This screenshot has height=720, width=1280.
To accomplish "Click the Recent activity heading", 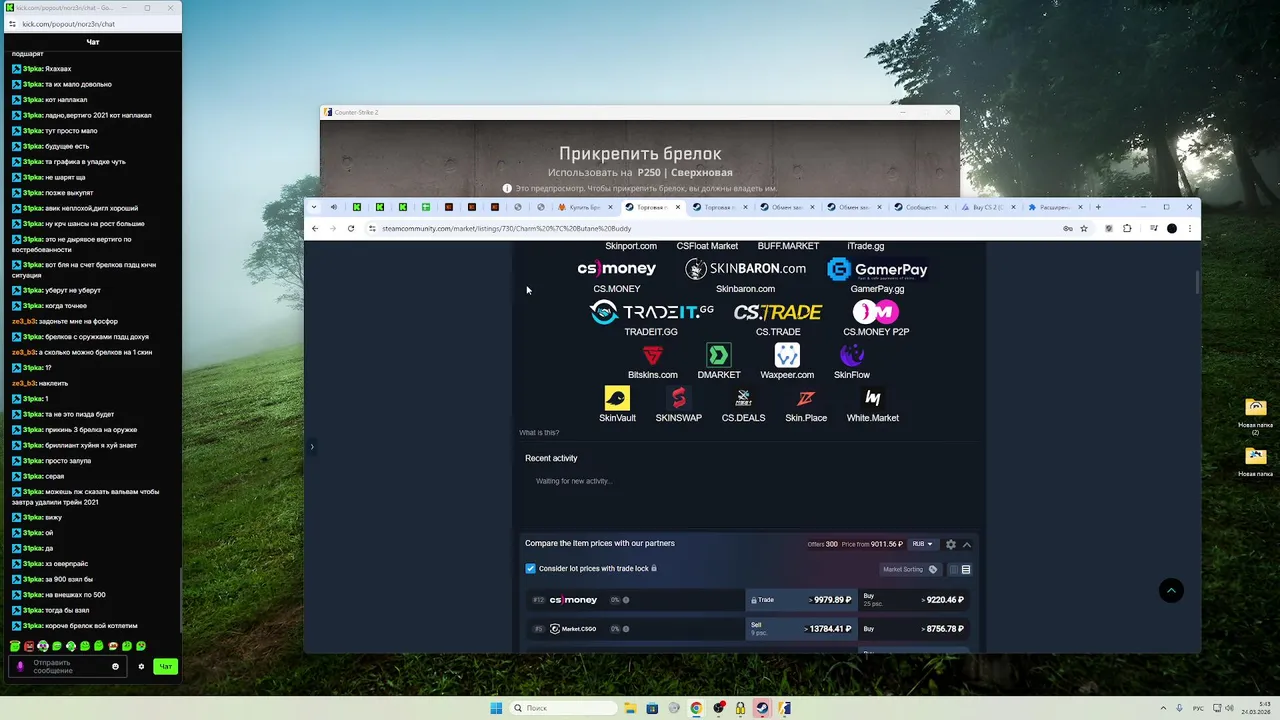I will pos(551,458).
